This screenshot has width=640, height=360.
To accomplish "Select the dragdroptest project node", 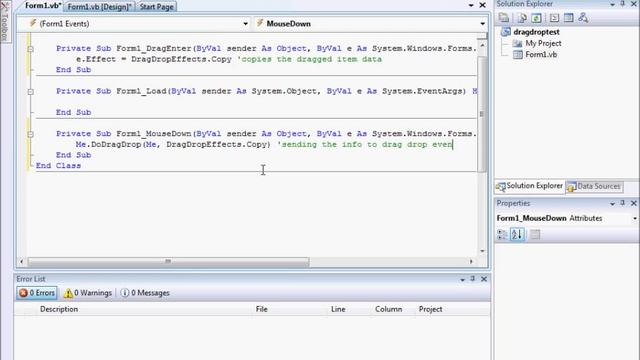I will pyautogui.click(x=536, y=32).
